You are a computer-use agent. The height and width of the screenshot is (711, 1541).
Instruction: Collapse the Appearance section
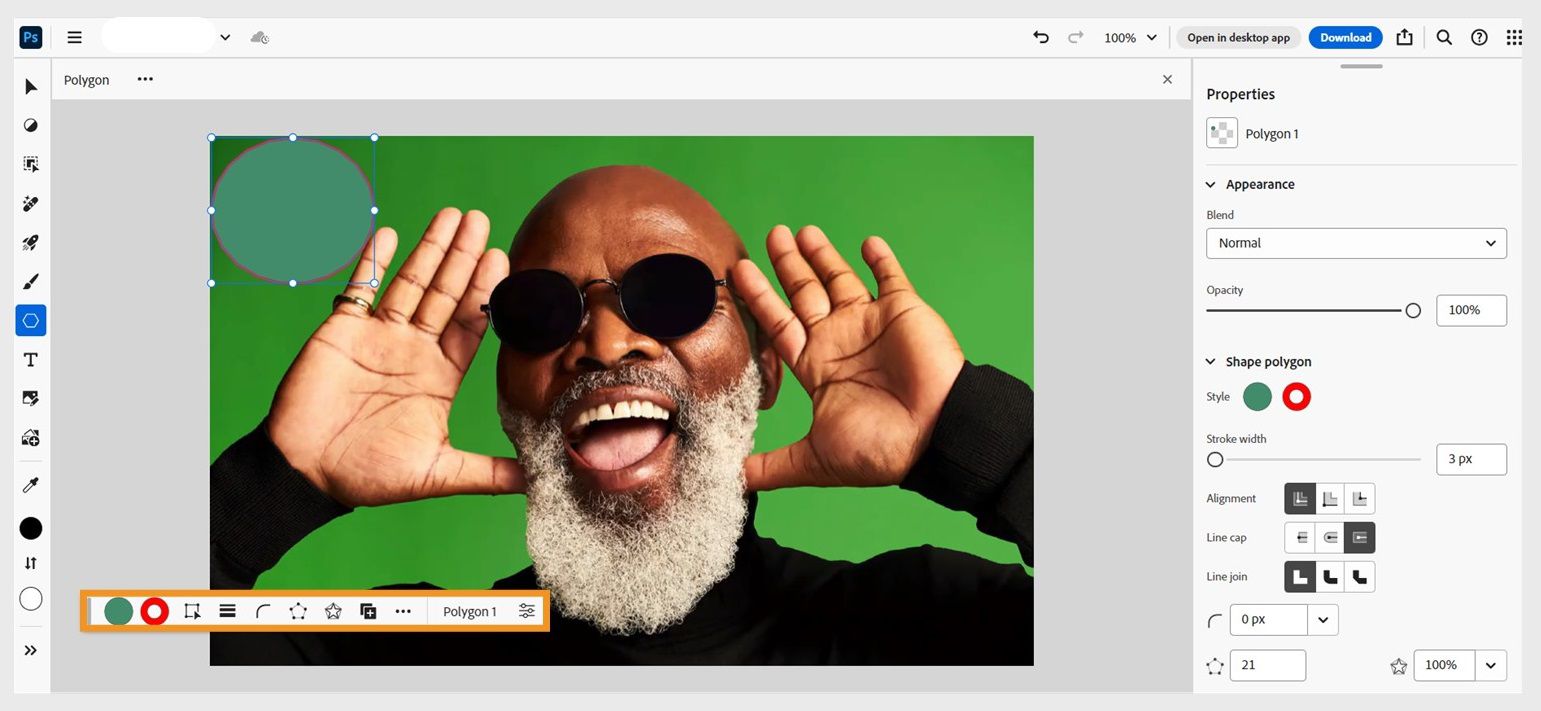point(1210,184)
